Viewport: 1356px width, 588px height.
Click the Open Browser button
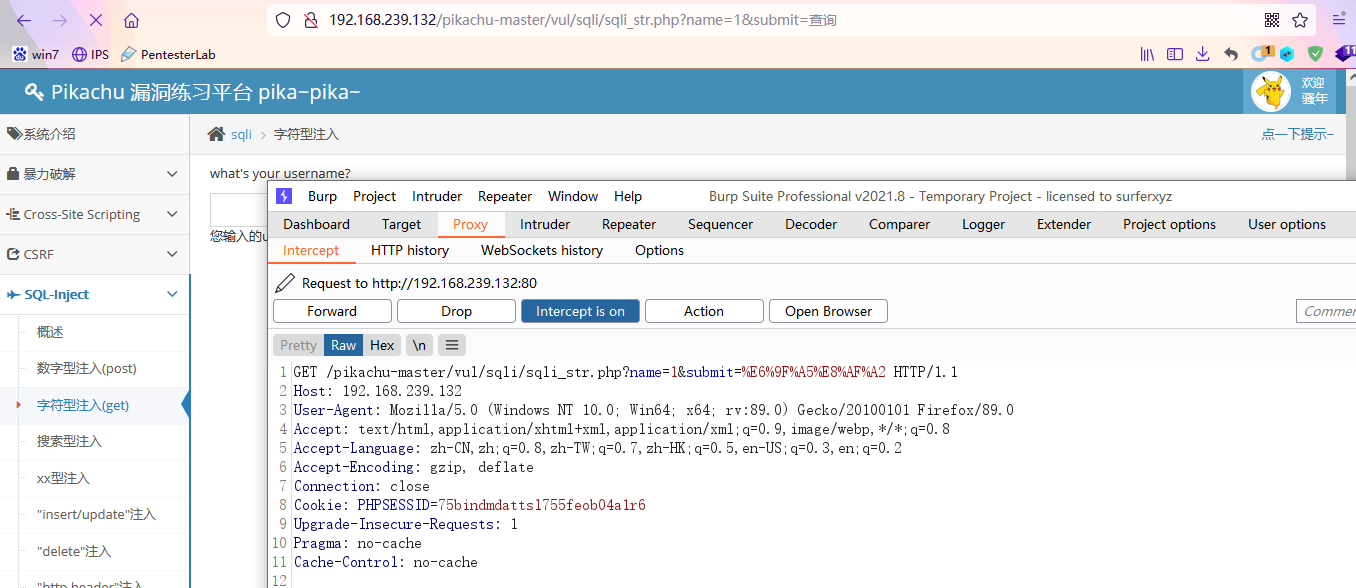pyautogui.click(x=828, y=311)
